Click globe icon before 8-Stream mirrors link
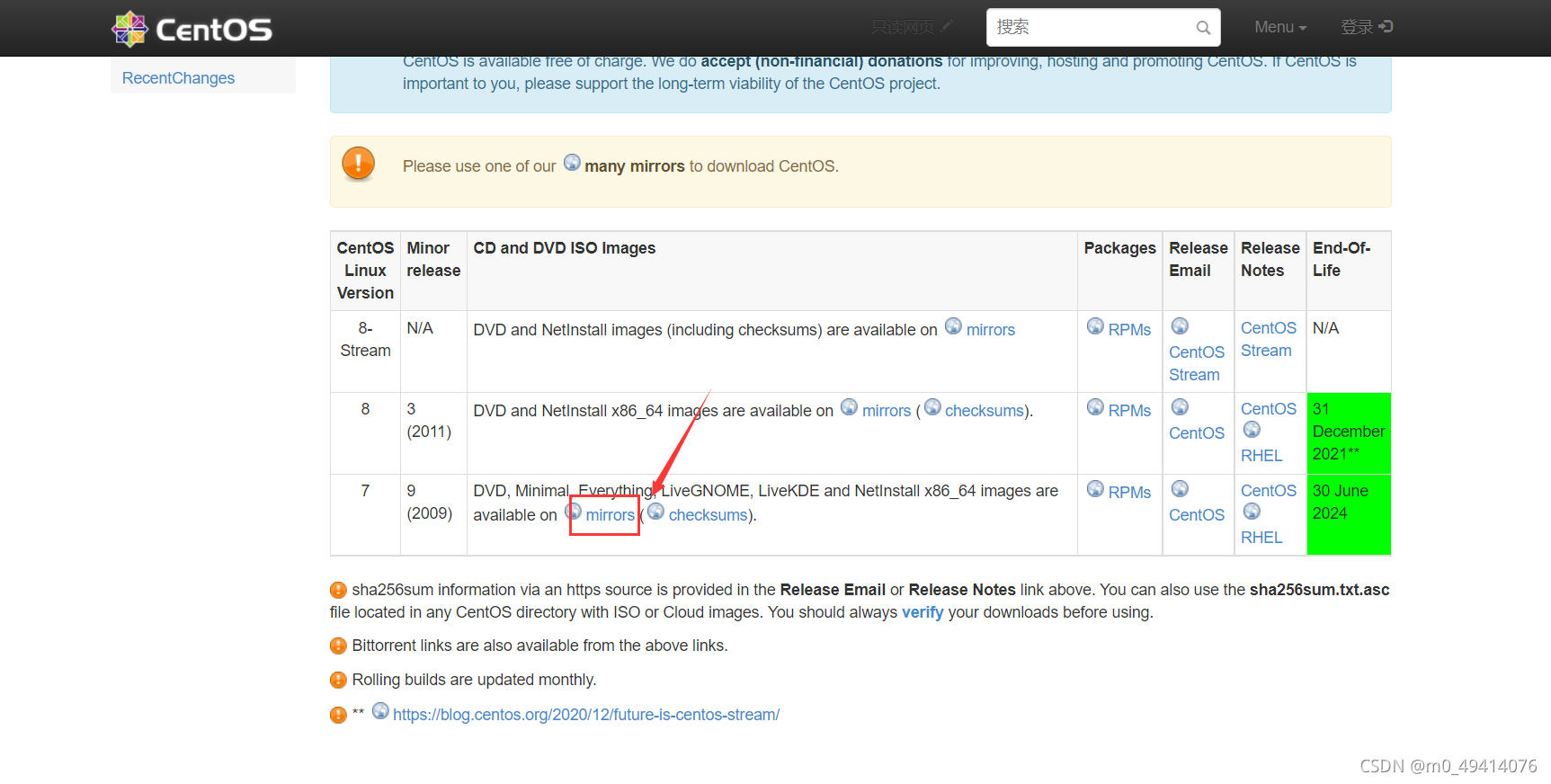 953,326
